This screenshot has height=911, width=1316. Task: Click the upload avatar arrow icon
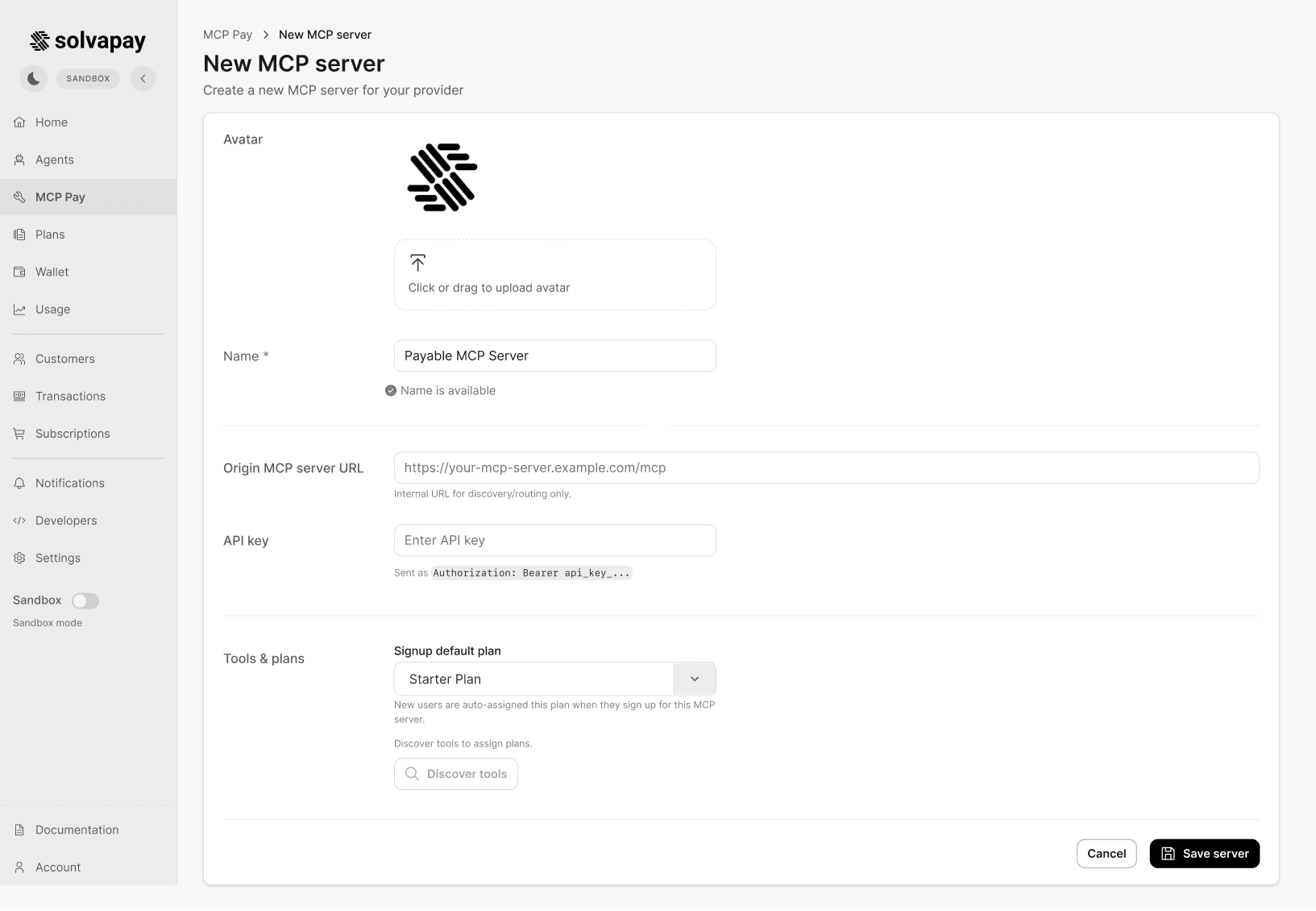pos(417,263)
